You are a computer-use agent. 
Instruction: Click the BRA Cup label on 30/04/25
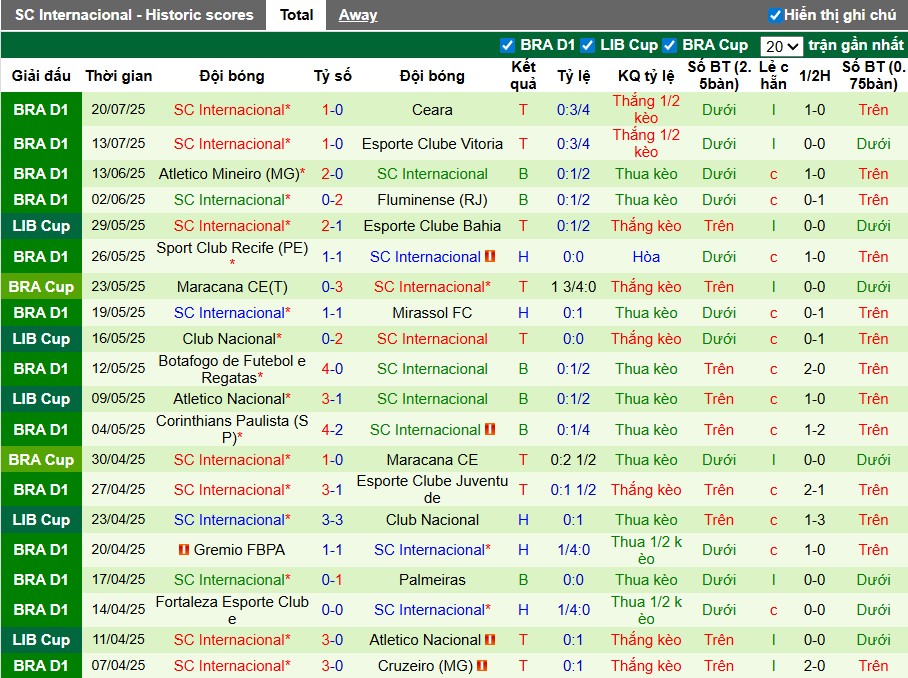click(41, 460)
